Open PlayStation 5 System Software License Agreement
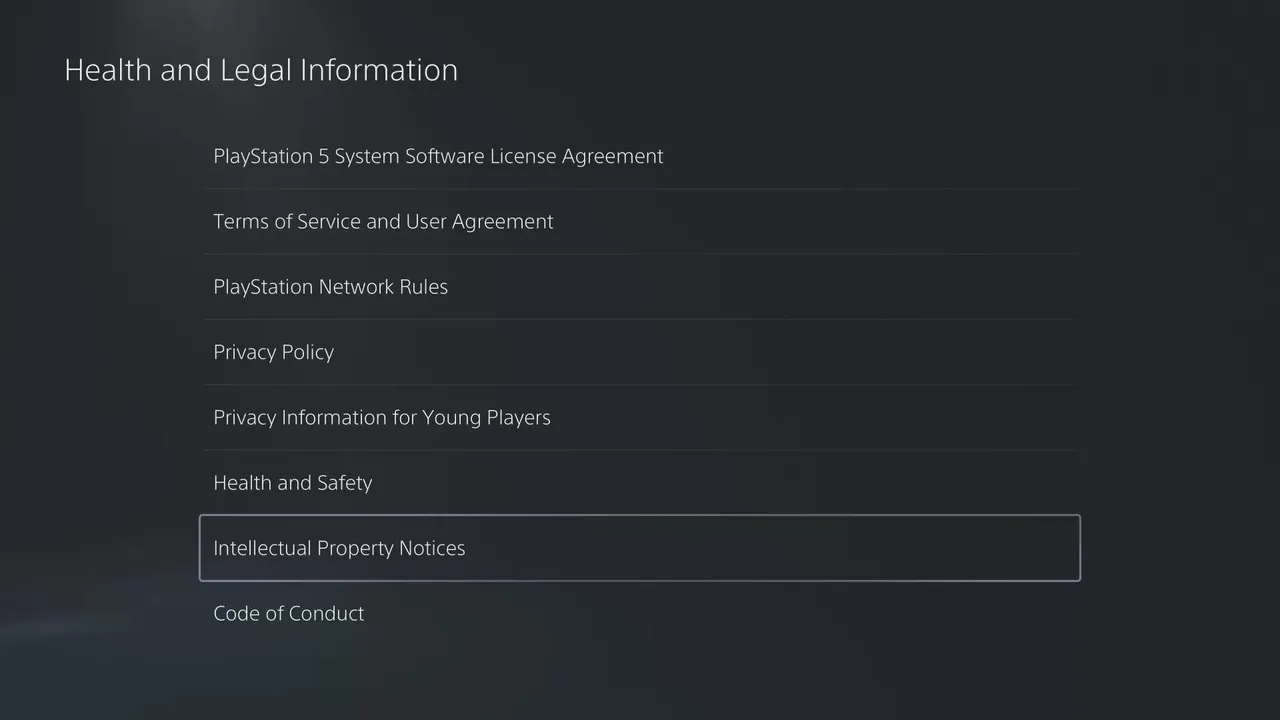Screen dimensions: 1280x720 640,156
